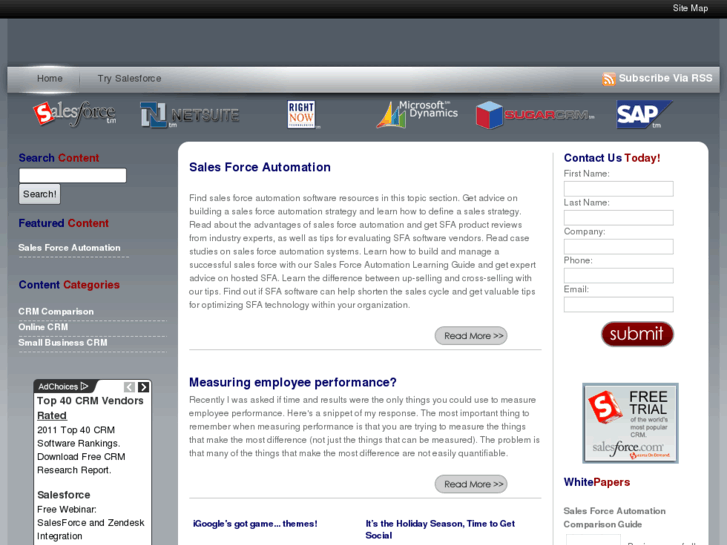Focus the Search Content text field
The image size is (727, 545).
coord(72,175)
